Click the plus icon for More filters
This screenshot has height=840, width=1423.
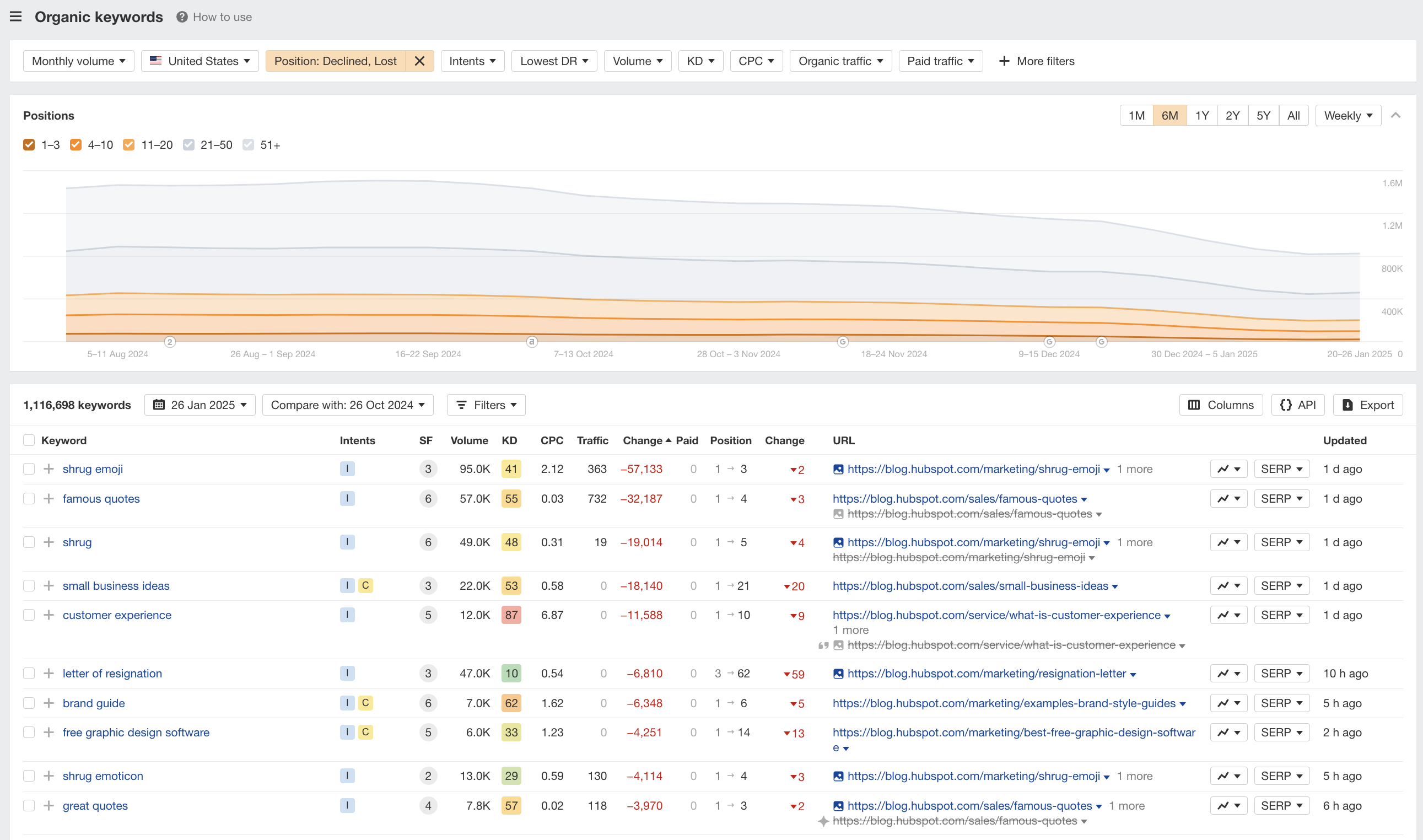tap(1004, 61)
